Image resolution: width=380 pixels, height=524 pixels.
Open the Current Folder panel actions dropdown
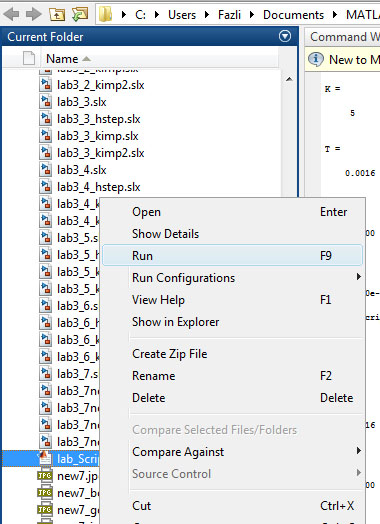pyautogui.click(x=285, y=36)
